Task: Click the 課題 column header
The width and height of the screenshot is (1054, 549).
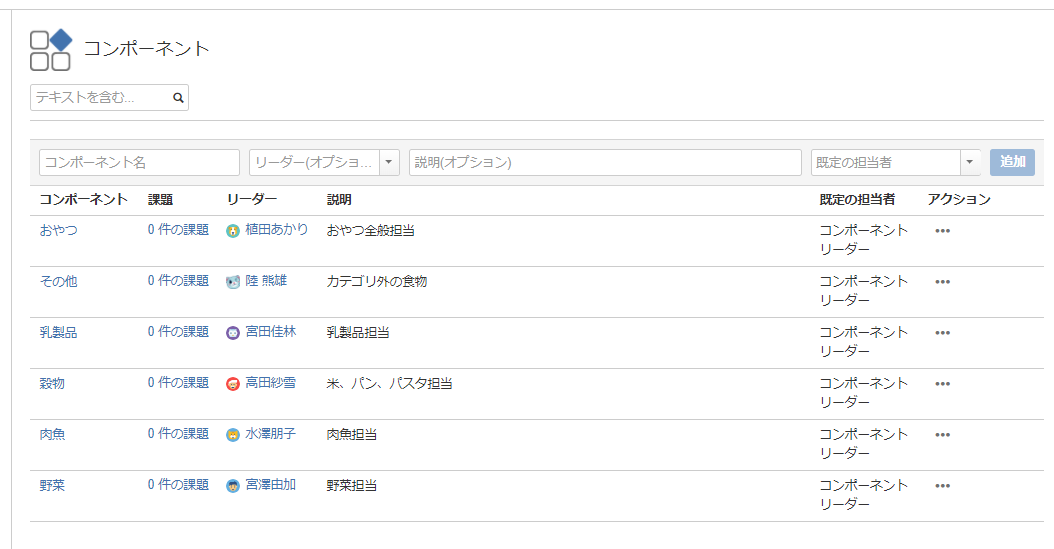Action: 161,200
